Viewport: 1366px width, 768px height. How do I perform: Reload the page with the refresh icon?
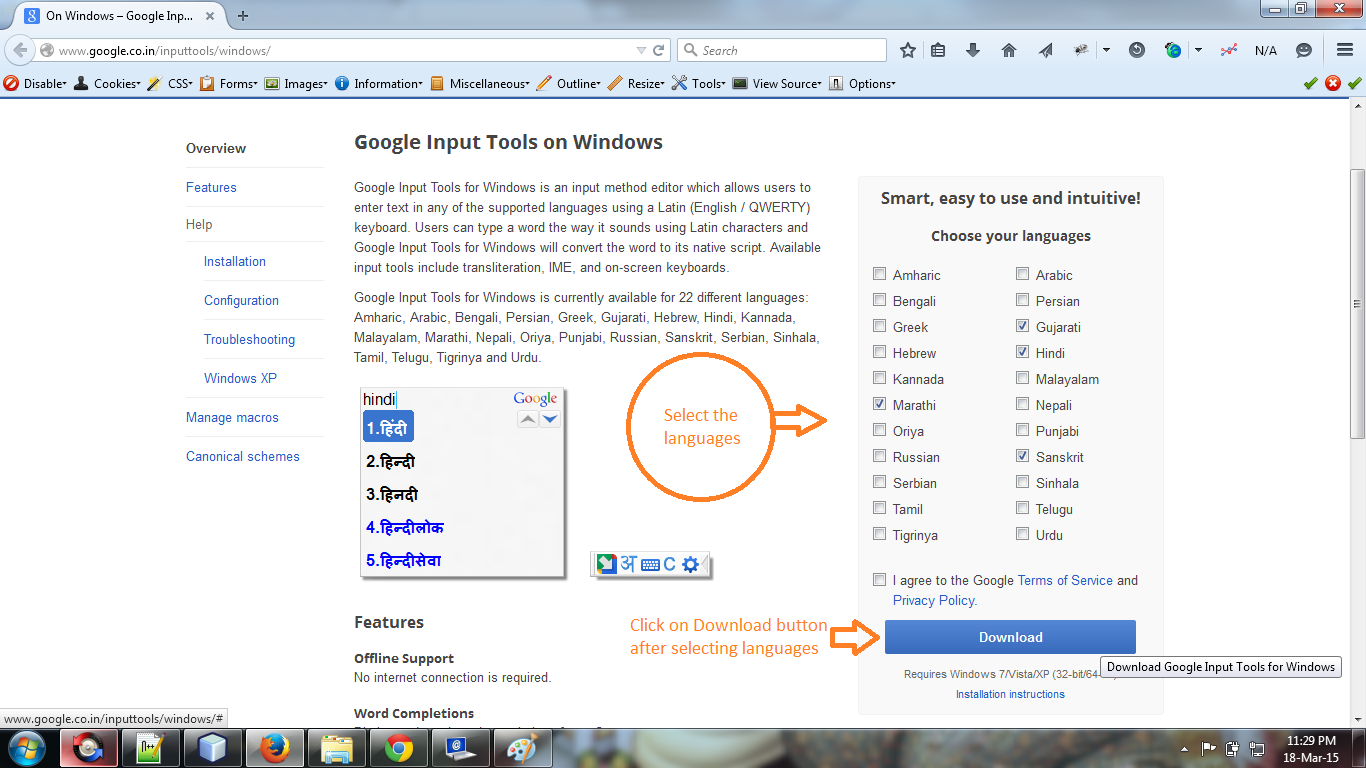659,50
